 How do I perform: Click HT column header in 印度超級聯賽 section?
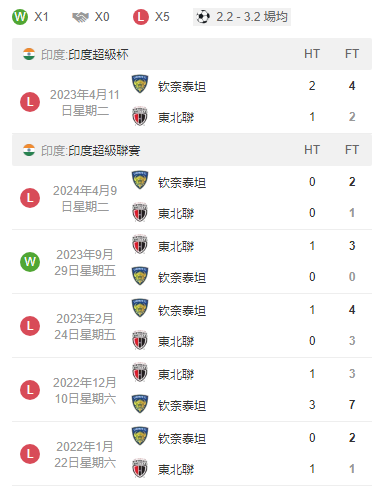(x=312, y=150)
